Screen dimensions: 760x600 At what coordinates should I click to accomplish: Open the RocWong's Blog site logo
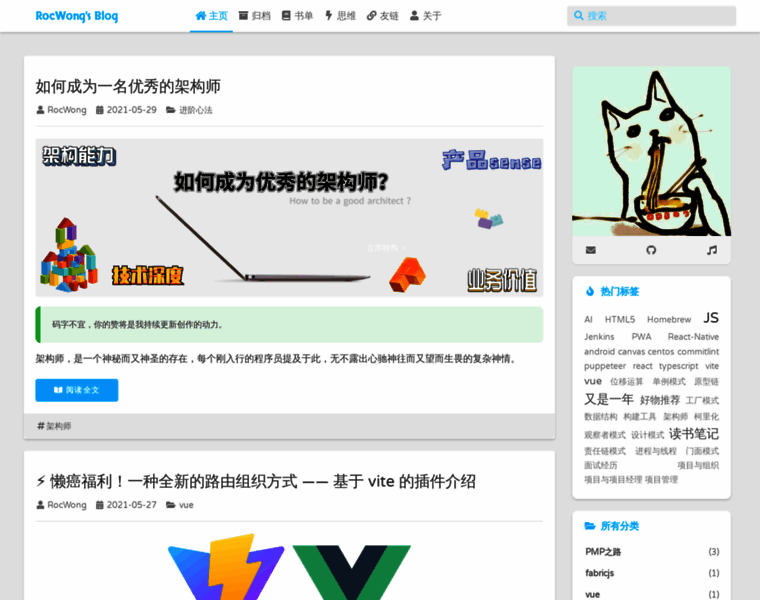pyautogui.click(x=77, y=16)
